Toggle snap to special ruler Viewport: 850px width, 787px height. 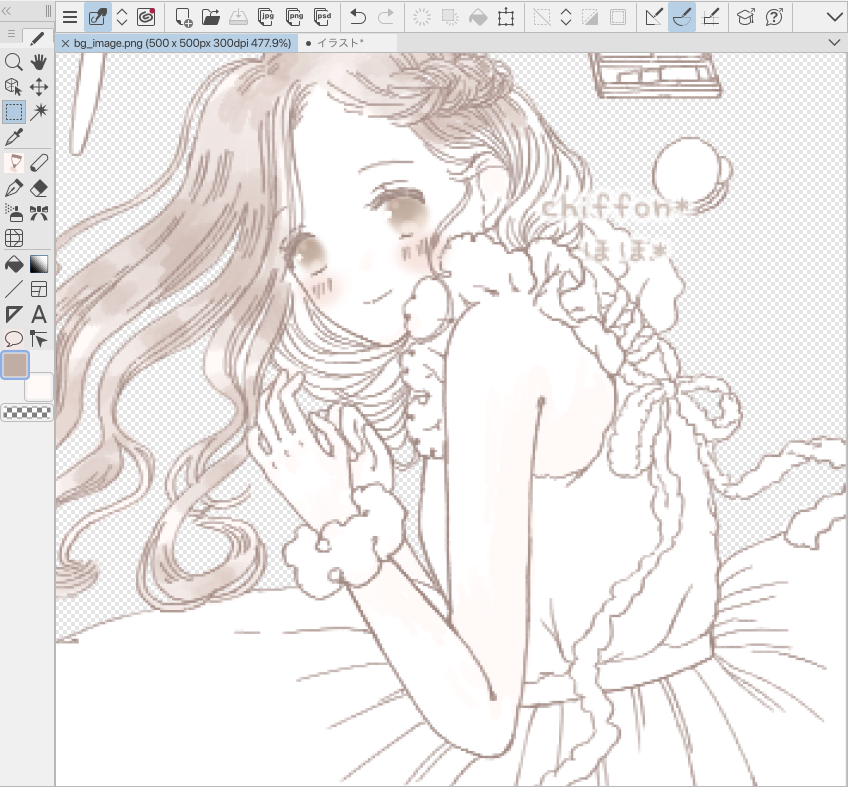pos(682,17)
